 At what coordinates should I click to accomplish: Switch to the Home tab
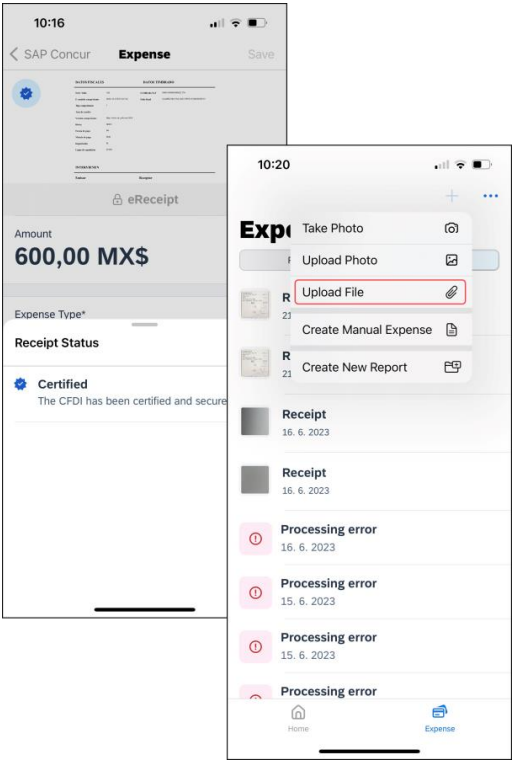tap(298, 718)
